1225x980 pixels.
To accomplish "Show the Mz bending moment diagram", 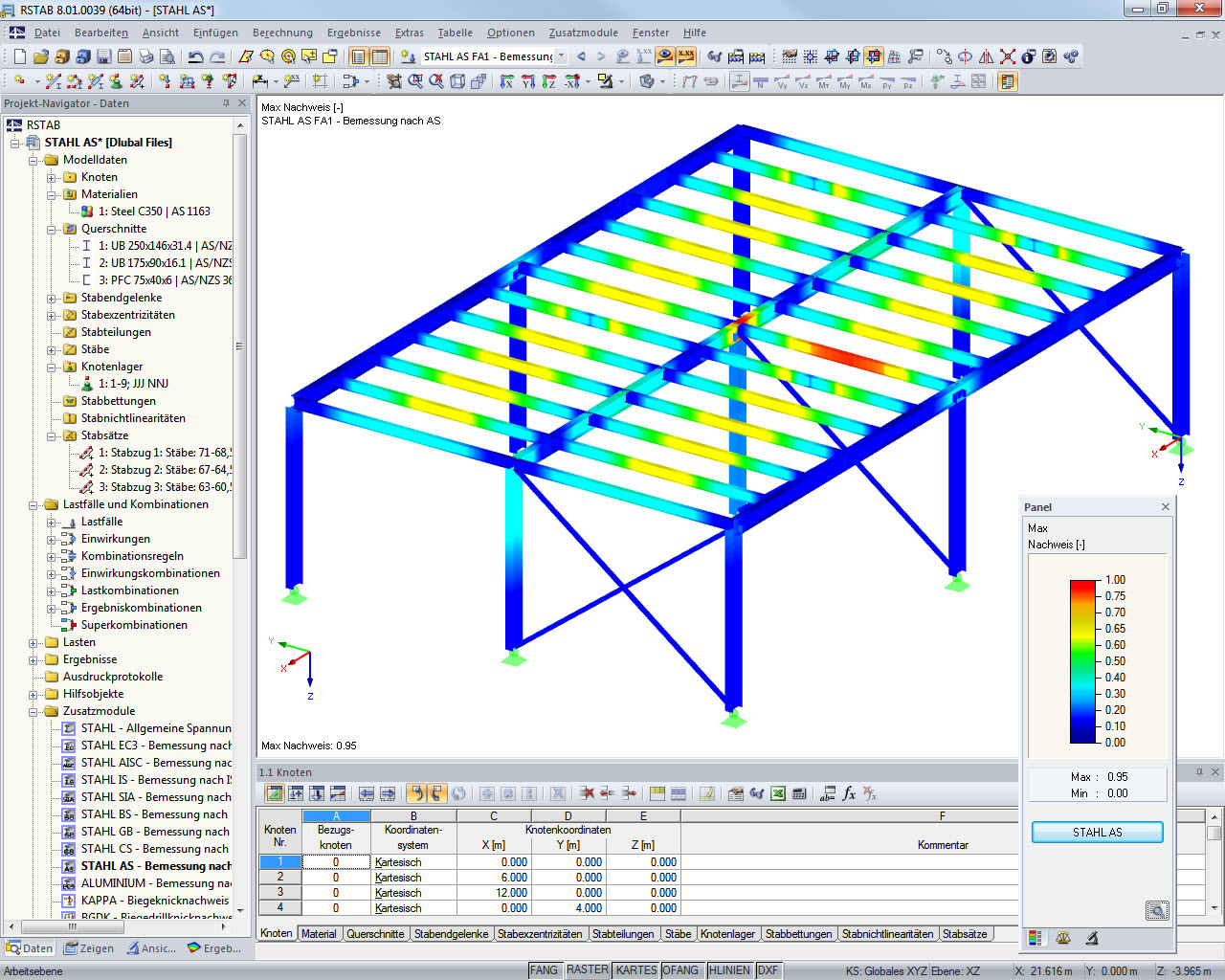I will [866, 81].
